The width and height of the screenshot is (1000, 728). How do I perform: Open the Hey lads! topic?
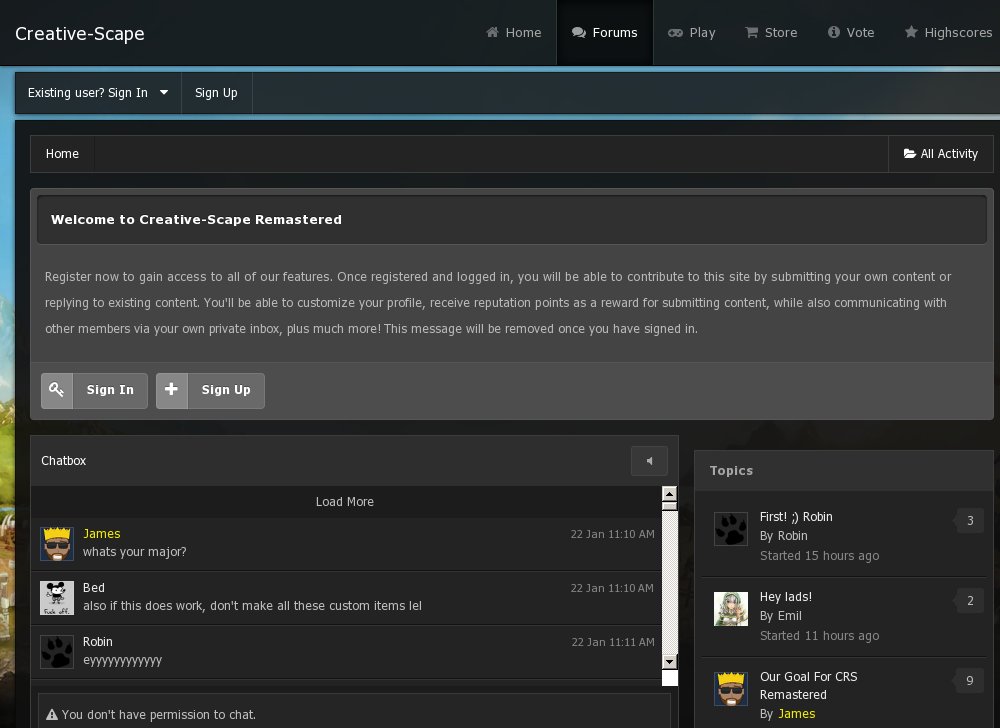(x=785, y=597)
